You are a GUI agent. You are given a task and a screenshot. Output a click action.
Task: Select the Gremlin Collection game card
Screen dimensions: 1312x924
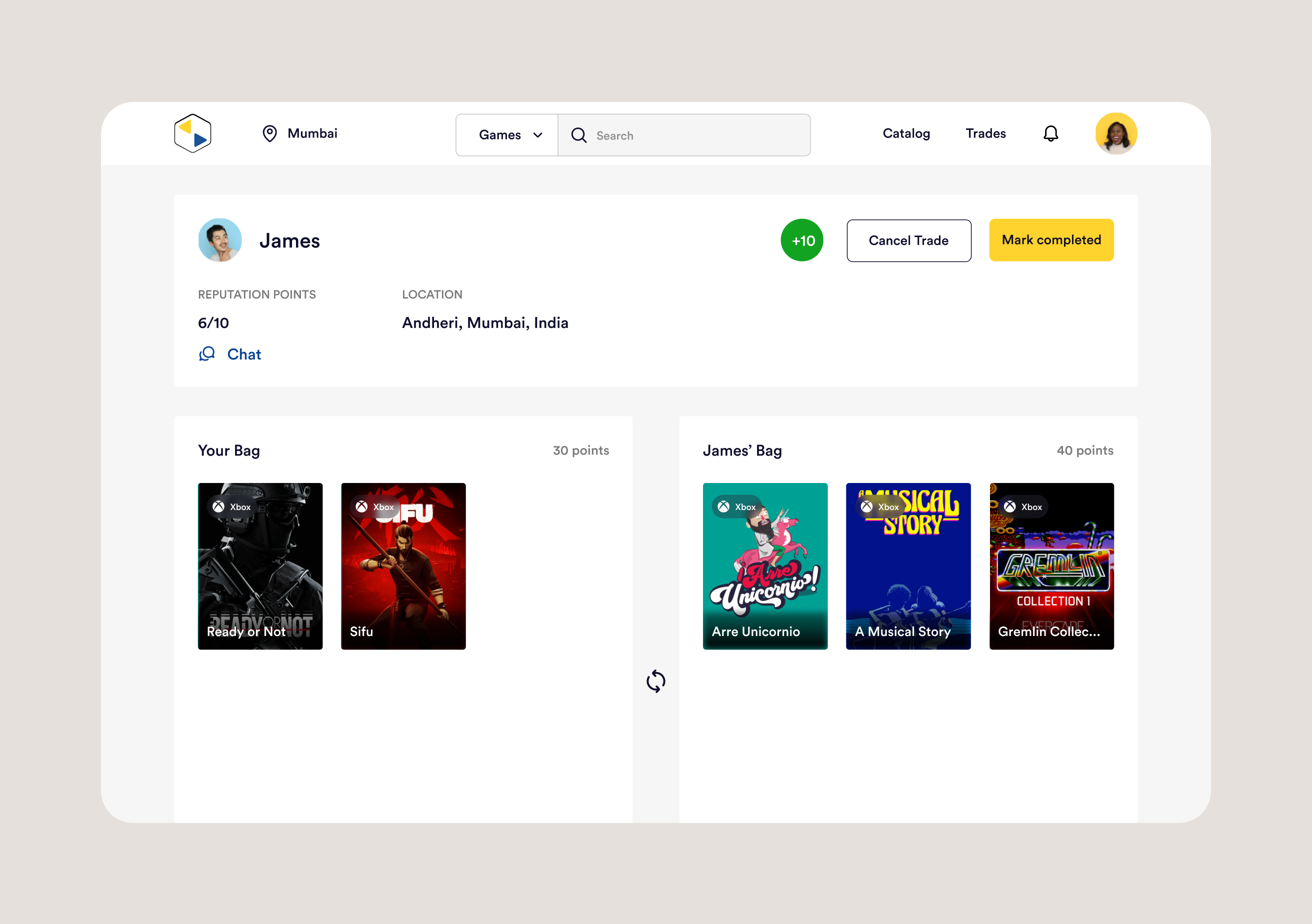click(x=1051, y=565)
